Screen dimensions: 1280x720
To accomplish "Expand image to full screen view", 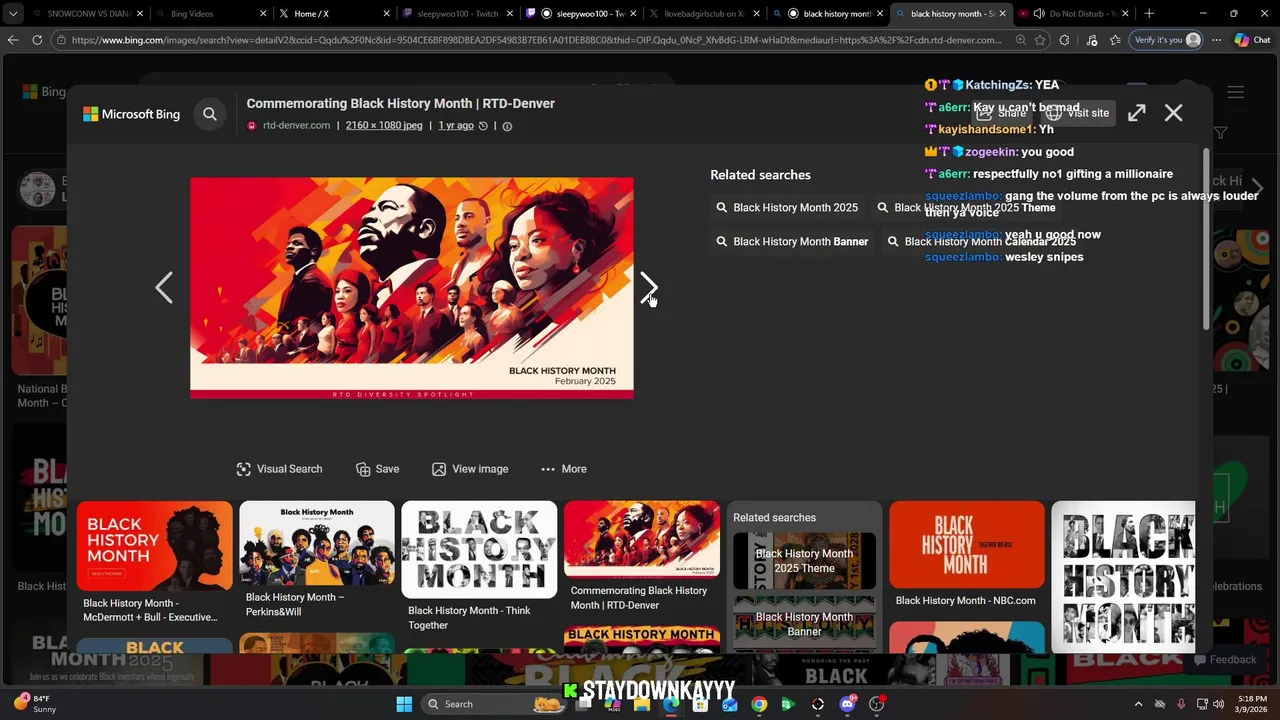I will pyautogui.click(x=1137, y=113).
